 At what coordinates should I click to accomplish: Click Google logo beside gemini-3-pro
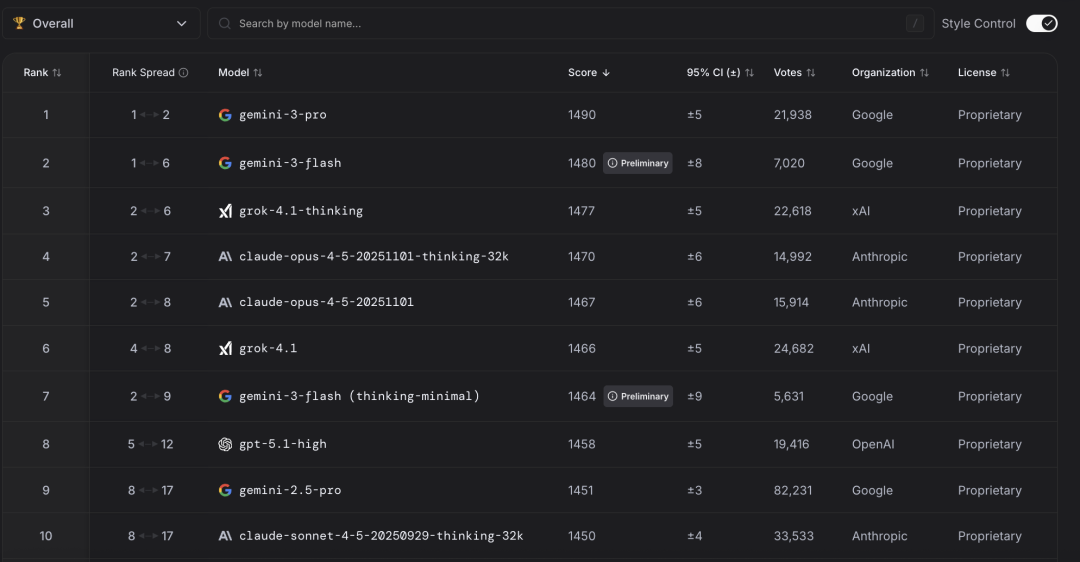pos(225,115)
